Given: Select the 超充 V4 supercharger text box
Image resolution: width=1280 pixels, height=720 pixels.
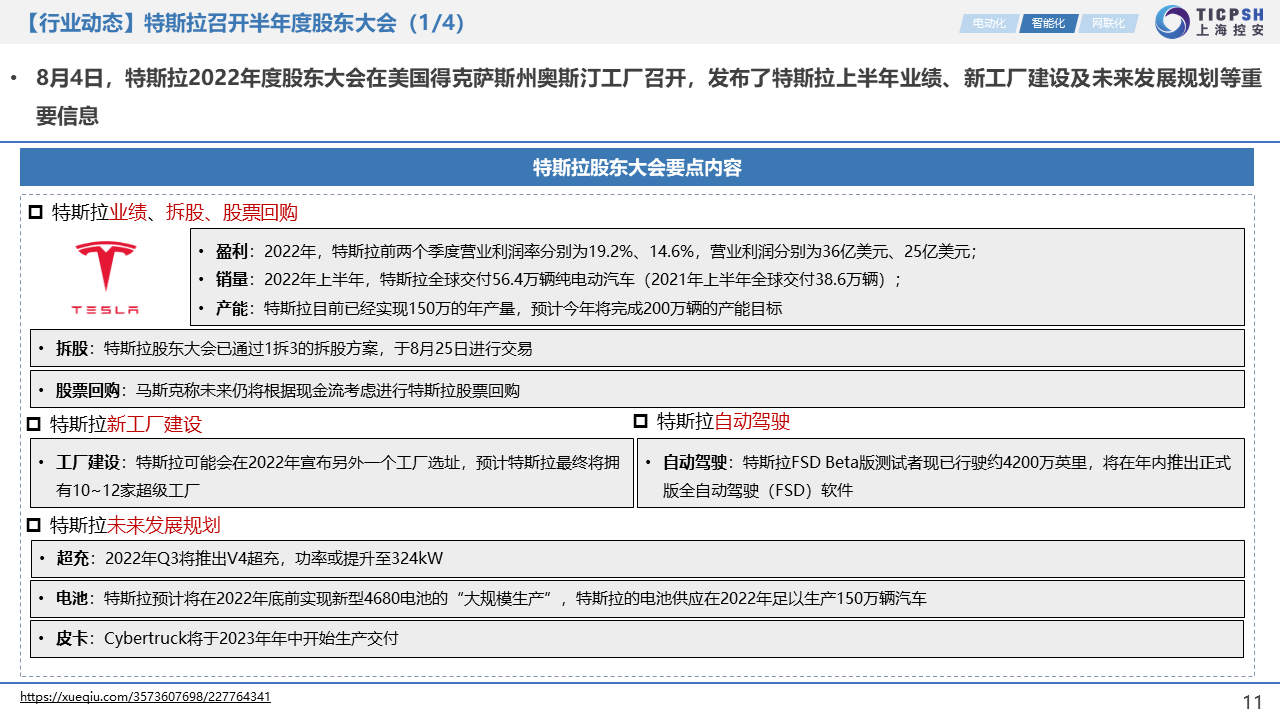Looking at the screenshot, I should (x=637, y=558).
